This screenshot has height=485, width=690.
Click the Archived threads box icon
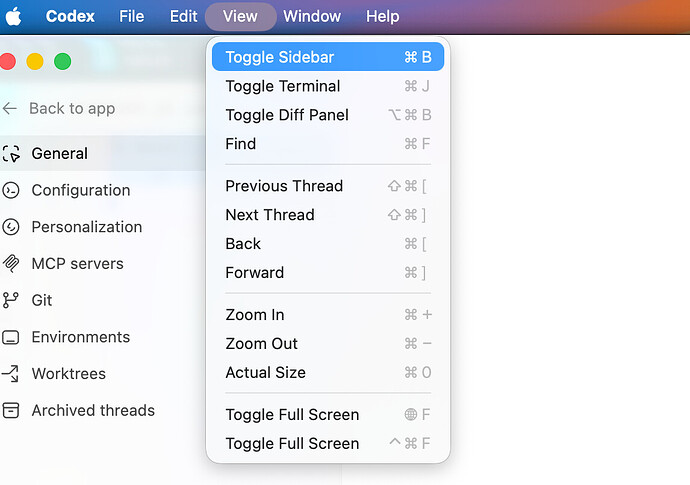pos(11,410)
